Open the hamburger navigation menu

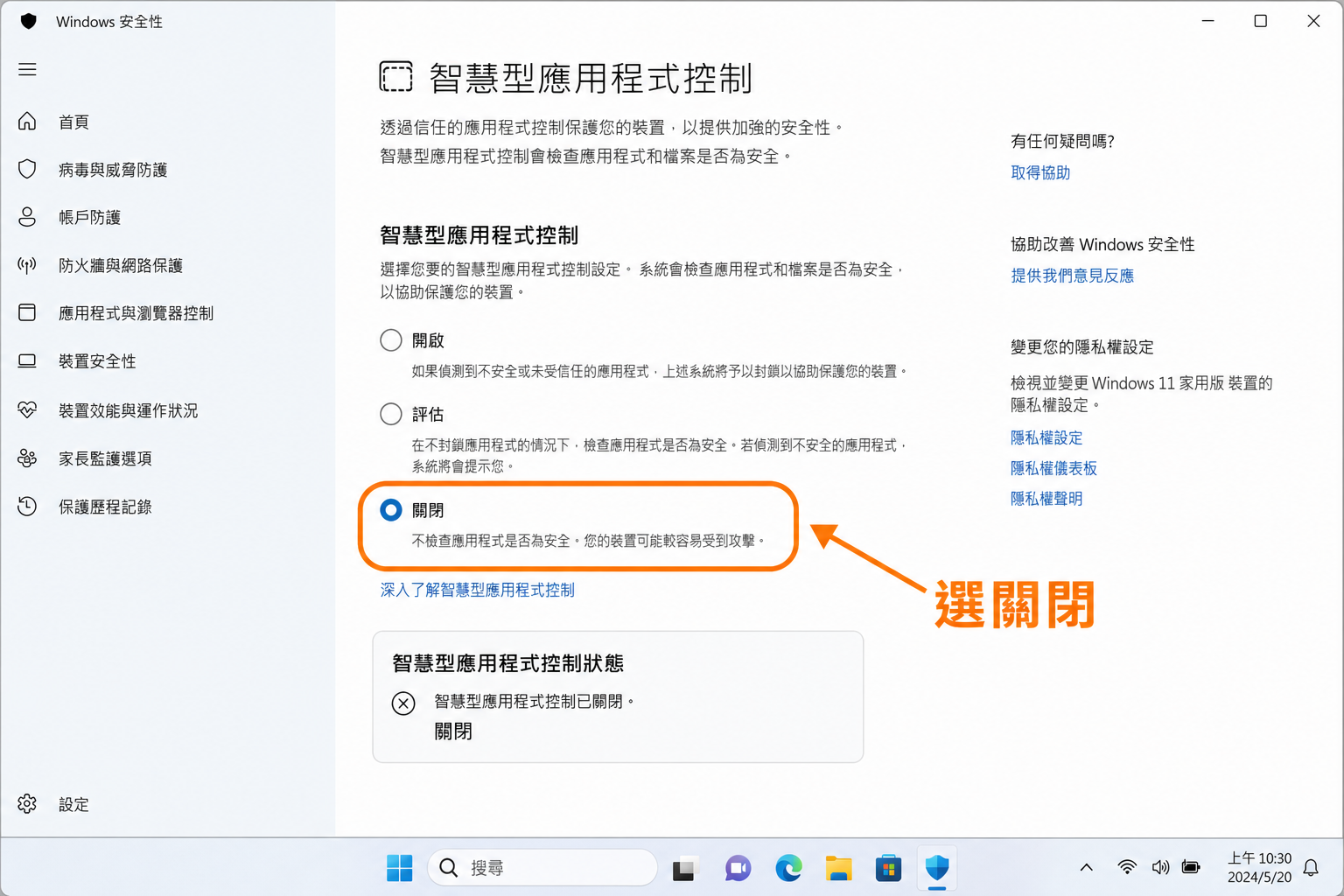pos(27,69)
